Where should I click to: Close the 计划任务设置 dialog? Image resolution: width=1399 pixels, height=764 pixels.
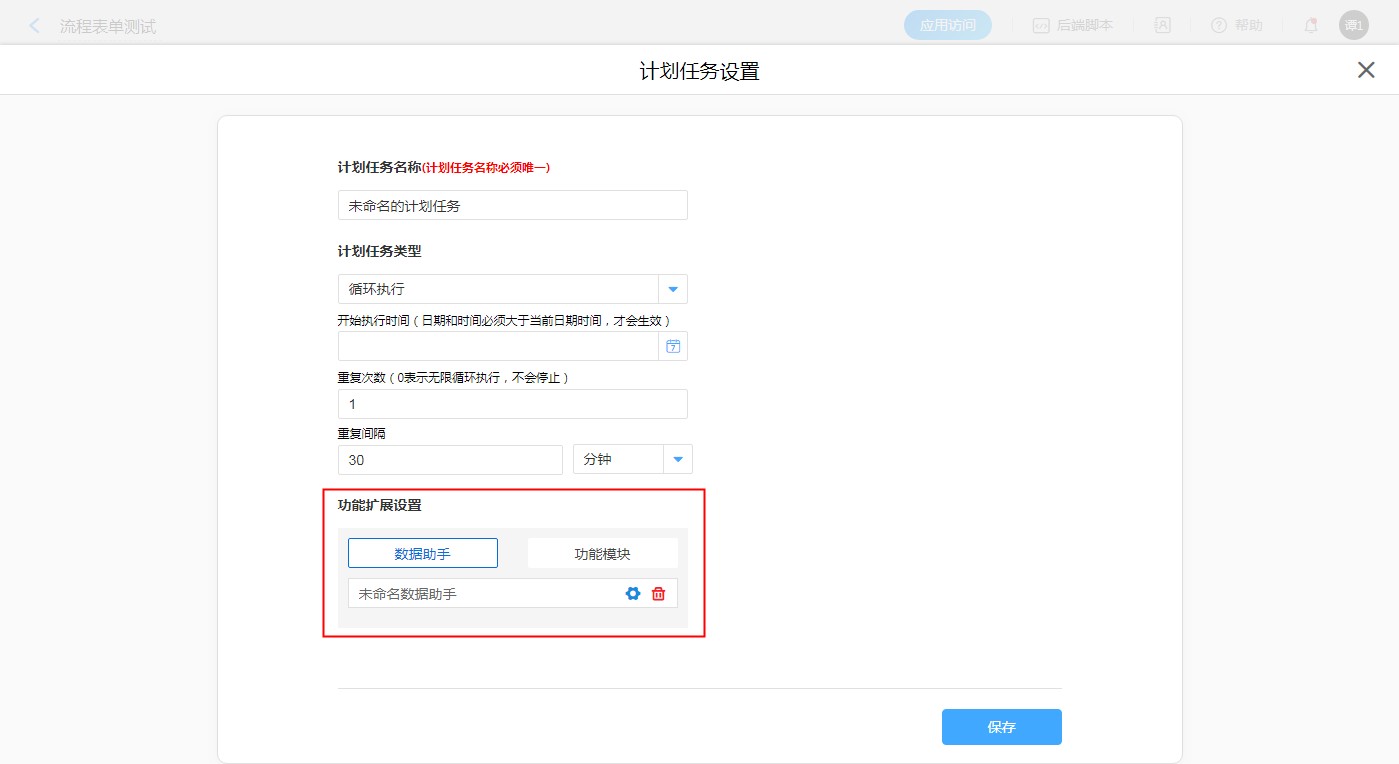[1366, 70]
